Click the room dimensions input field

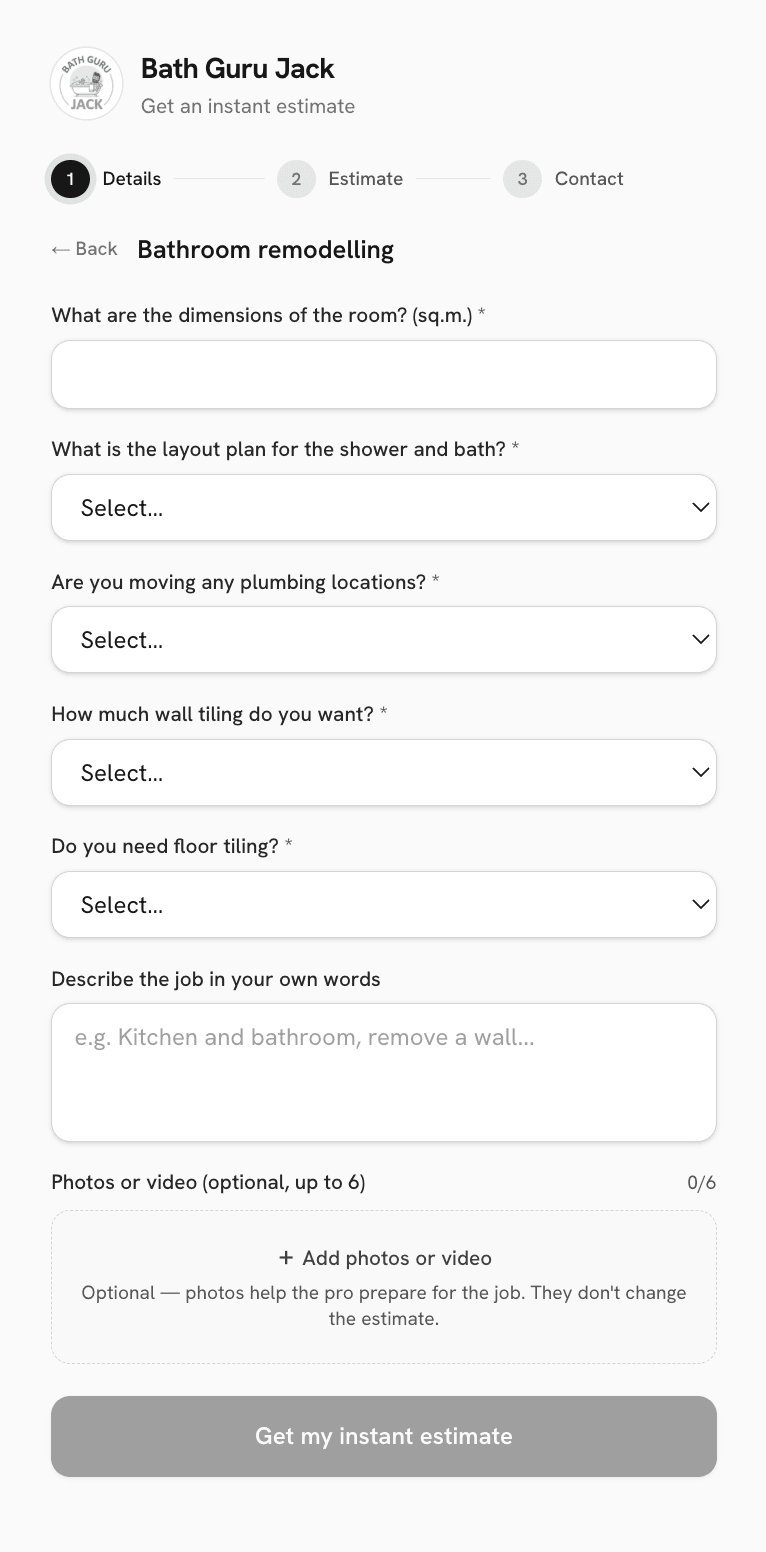(x=384, y=374)
